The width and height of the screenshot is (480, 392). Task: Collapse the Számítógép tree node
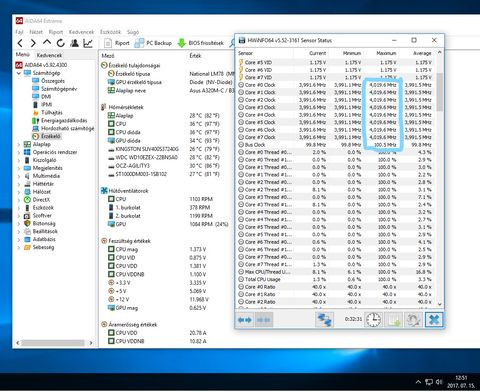pos(19,73)
